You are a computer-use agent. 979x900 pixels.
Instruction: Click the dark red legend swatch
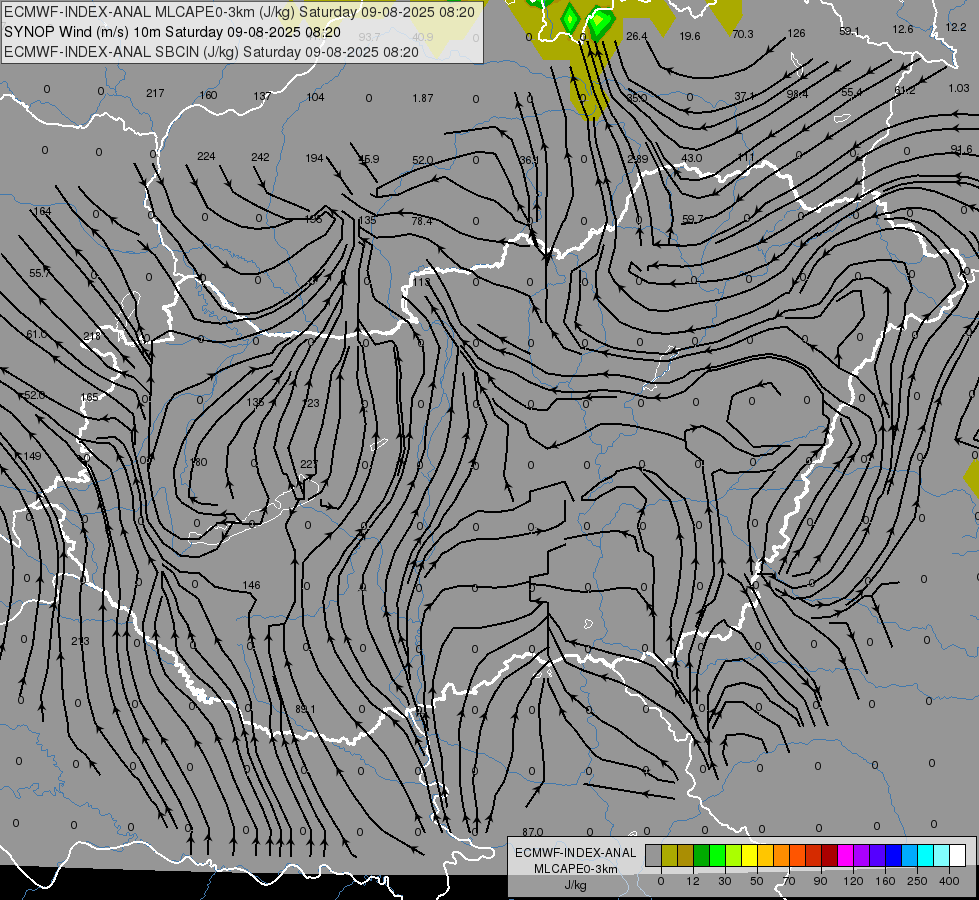coord(829,856)
